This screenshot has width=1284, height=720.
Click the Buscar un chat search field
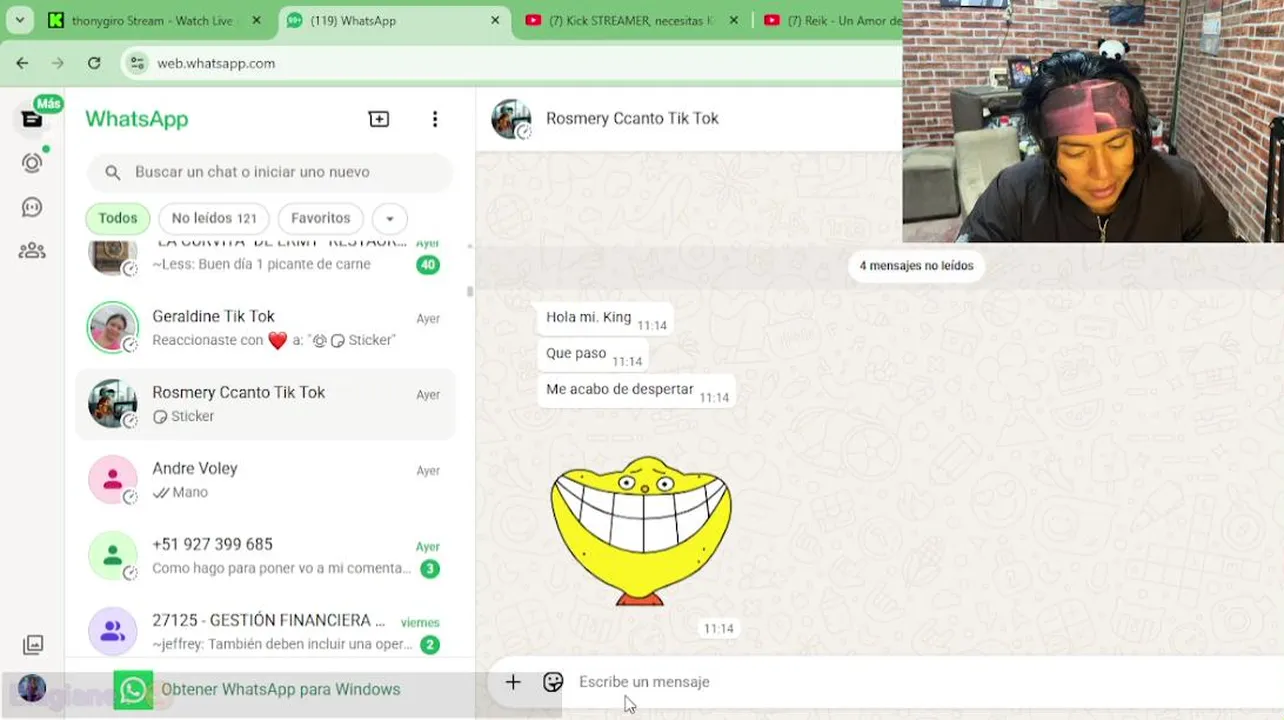click(270, 172)
